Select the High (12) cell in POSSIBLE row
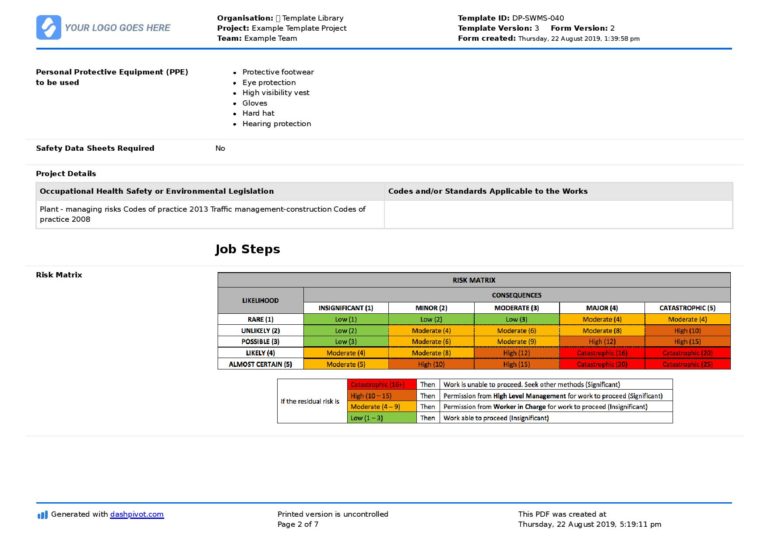The height and width of the screenshot is (543, 768). click(x=602, y=342)
